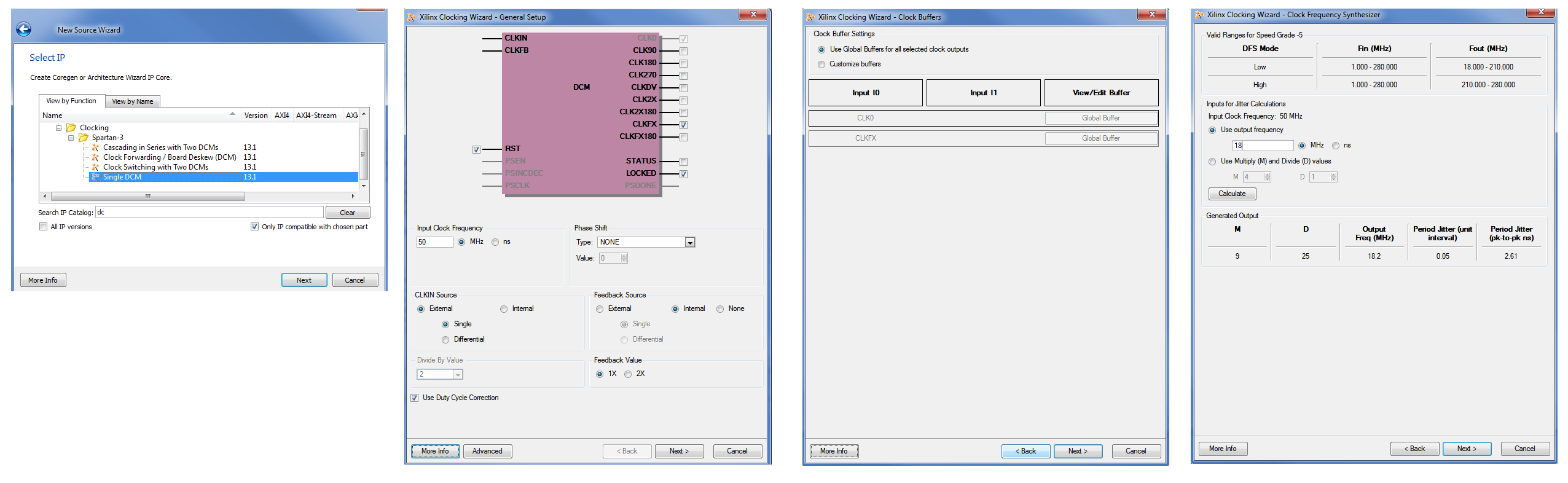The width and height of the screenshot is (1568, 483).
Task: Click the Input Clock Frequency value field
Action: [434, 242]
